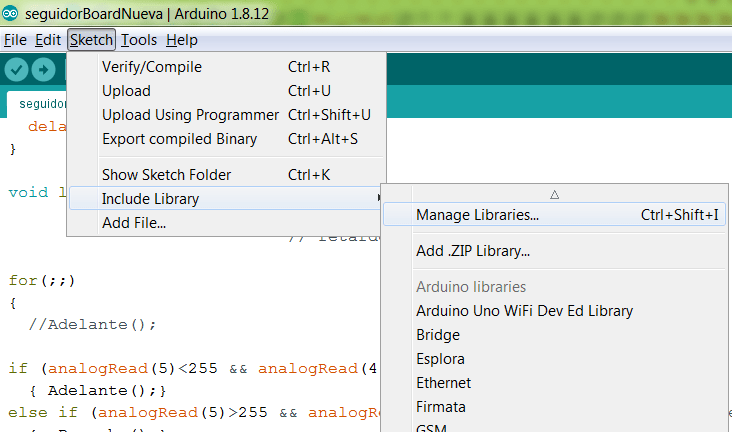Select Export compiled Binary
732x433 pixels.
pyautogui.click(x=227, y=139)
